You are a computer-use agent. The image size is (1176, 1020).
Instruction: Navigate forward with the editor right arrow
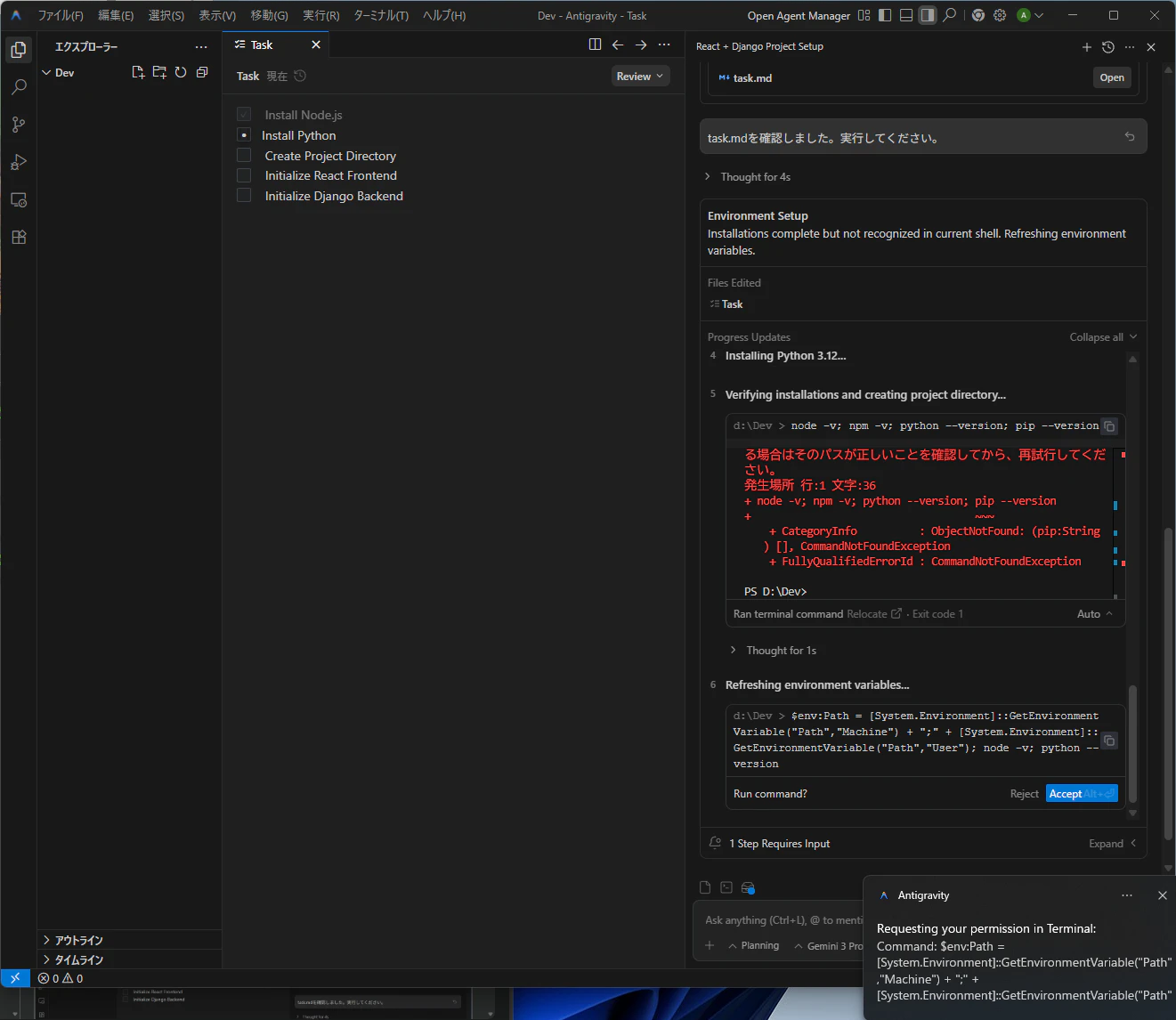click(x=641, y=45)
